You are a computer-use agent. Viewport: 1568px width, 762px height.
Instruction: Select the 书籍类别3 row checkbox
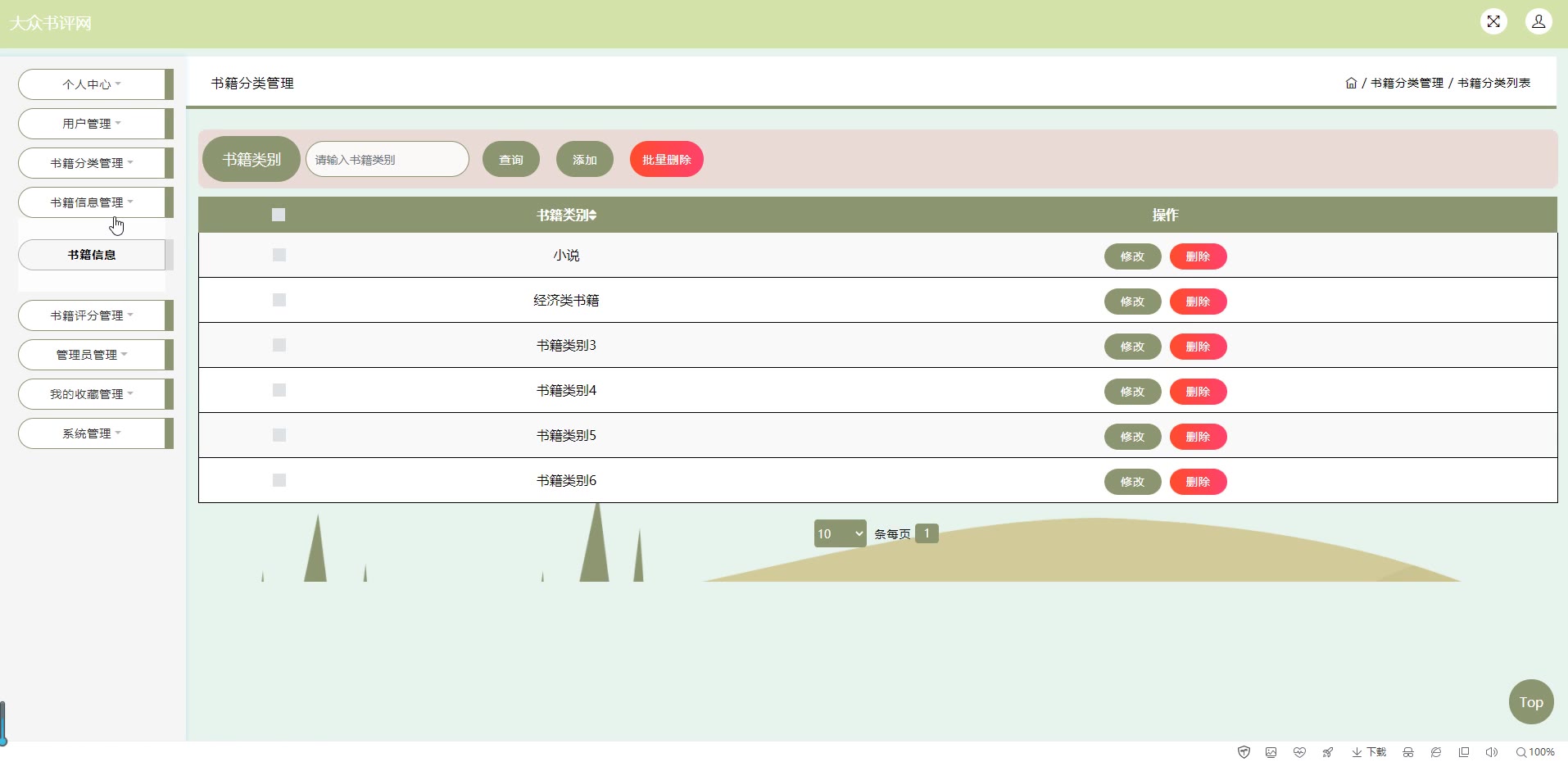(279, 345)
